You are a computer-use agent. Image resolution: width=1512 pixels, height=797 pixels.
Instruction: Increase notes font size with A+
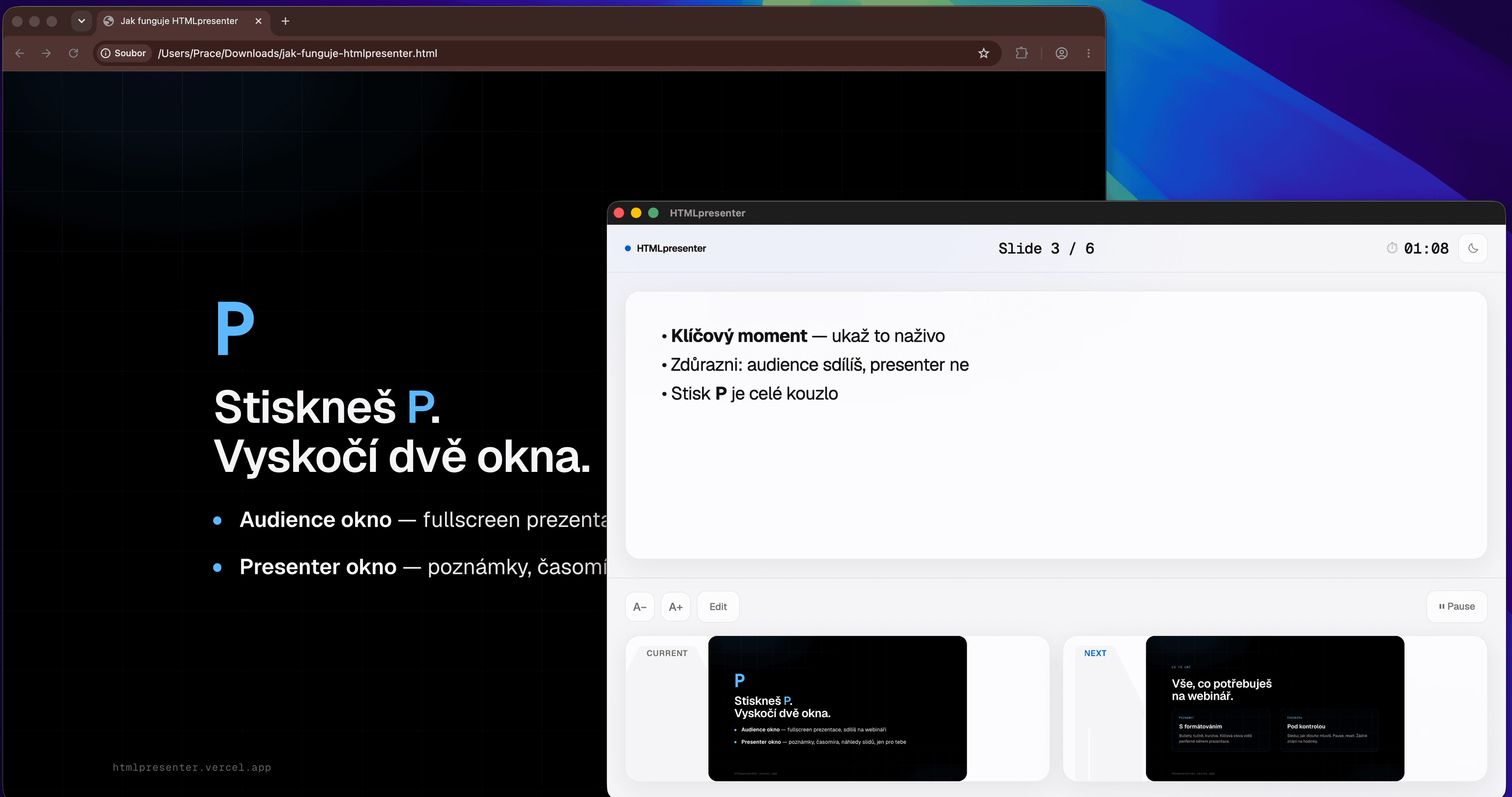pos(676,607)
